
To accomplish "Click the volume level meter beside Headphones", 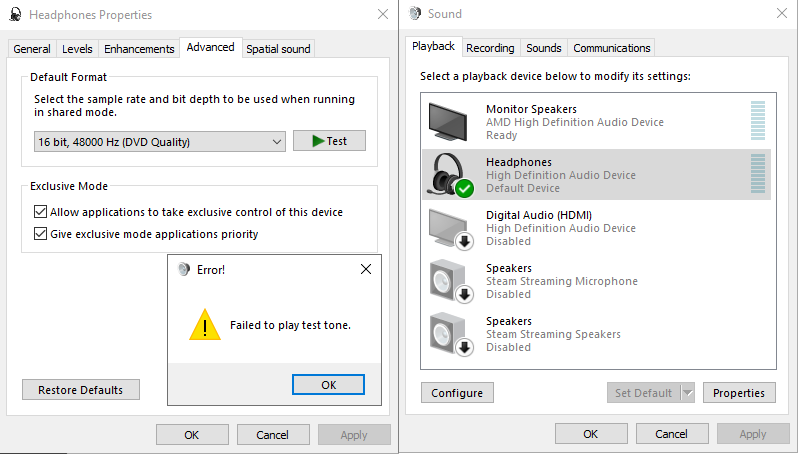I will pyautogui.click(x=758, y=174).
